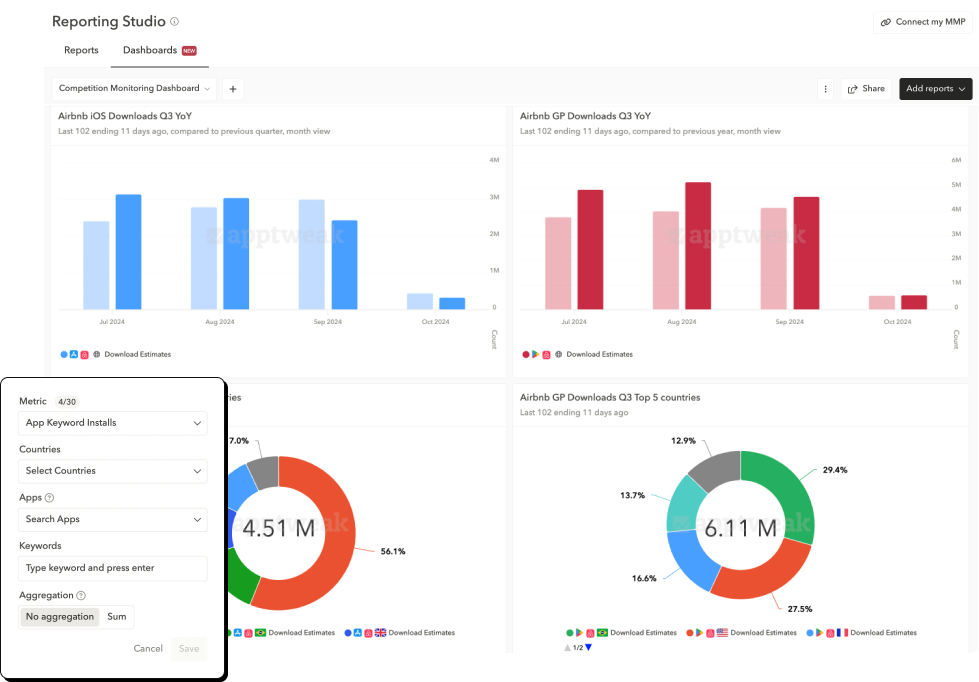This screenshot has height=682, width=979.
Task: Click dark red Aug 2024 bar in GP chart
Action: 698,245
